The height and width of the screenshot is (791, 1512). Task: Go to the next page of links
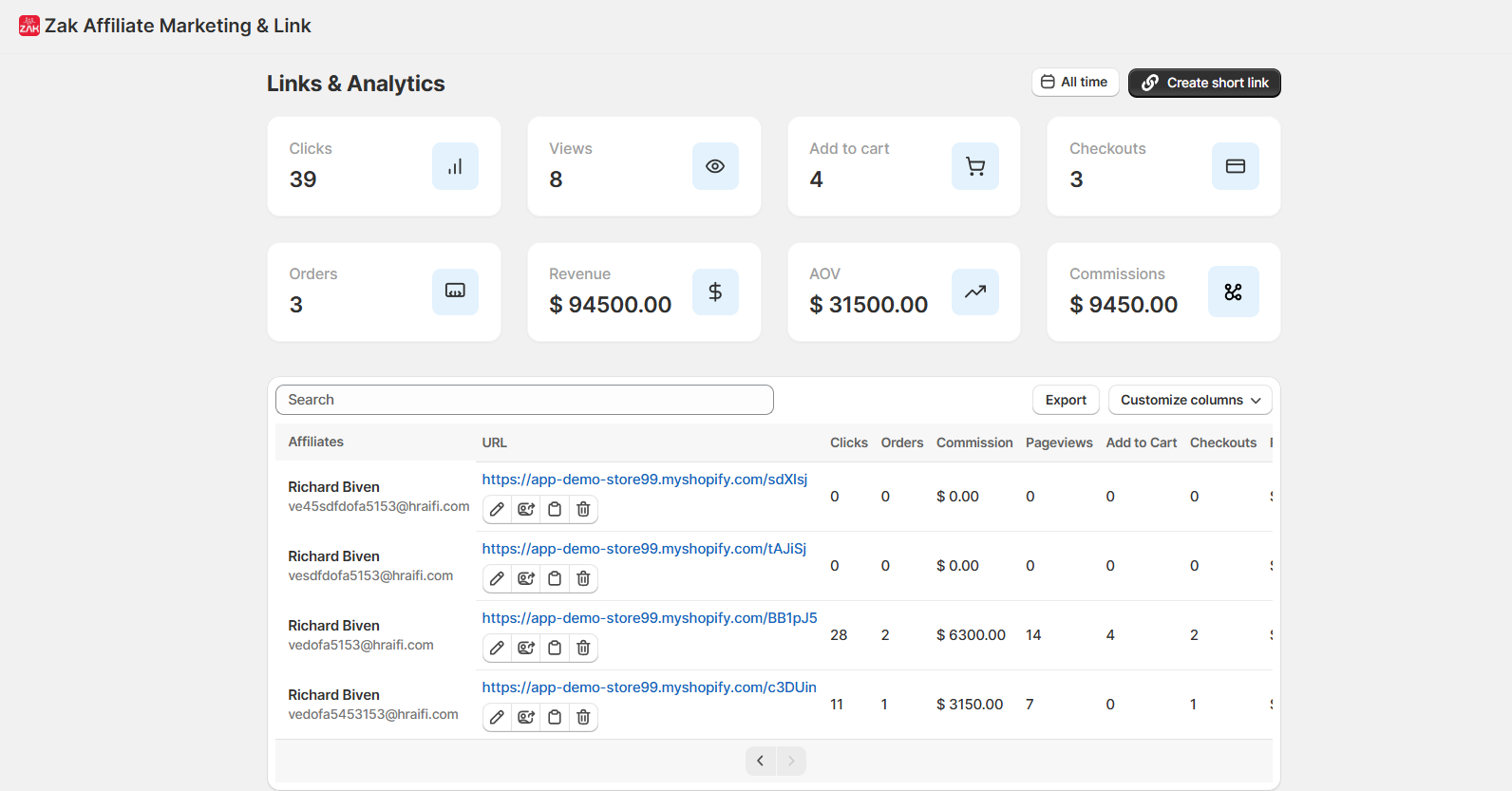[x=791, y=761]
